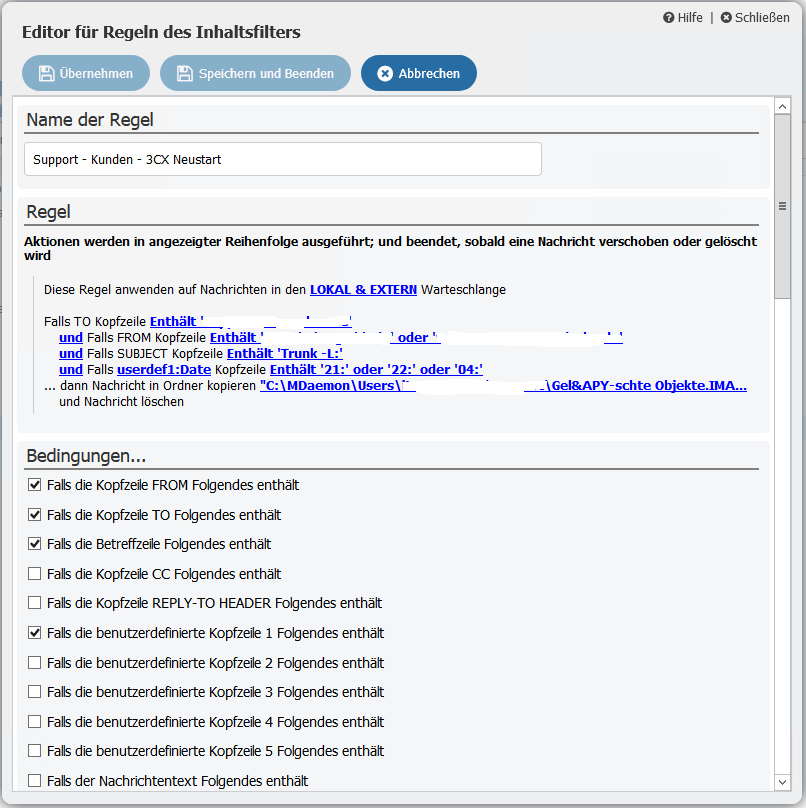
Task: Open the LOKAL & EXTERN queue link
Action: [x=363, y=290]
